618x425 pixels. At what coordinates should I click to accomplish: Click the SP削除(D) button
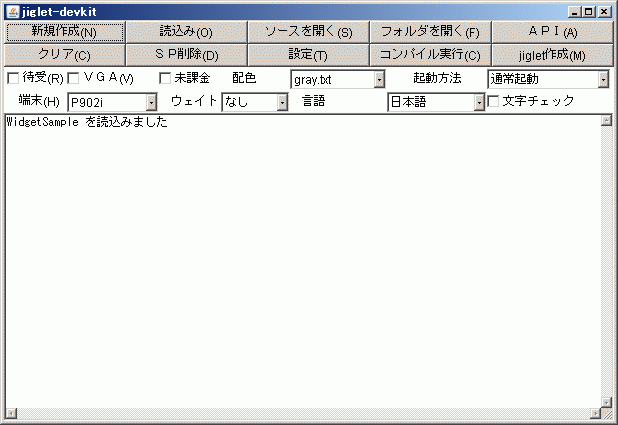(186, 55)
